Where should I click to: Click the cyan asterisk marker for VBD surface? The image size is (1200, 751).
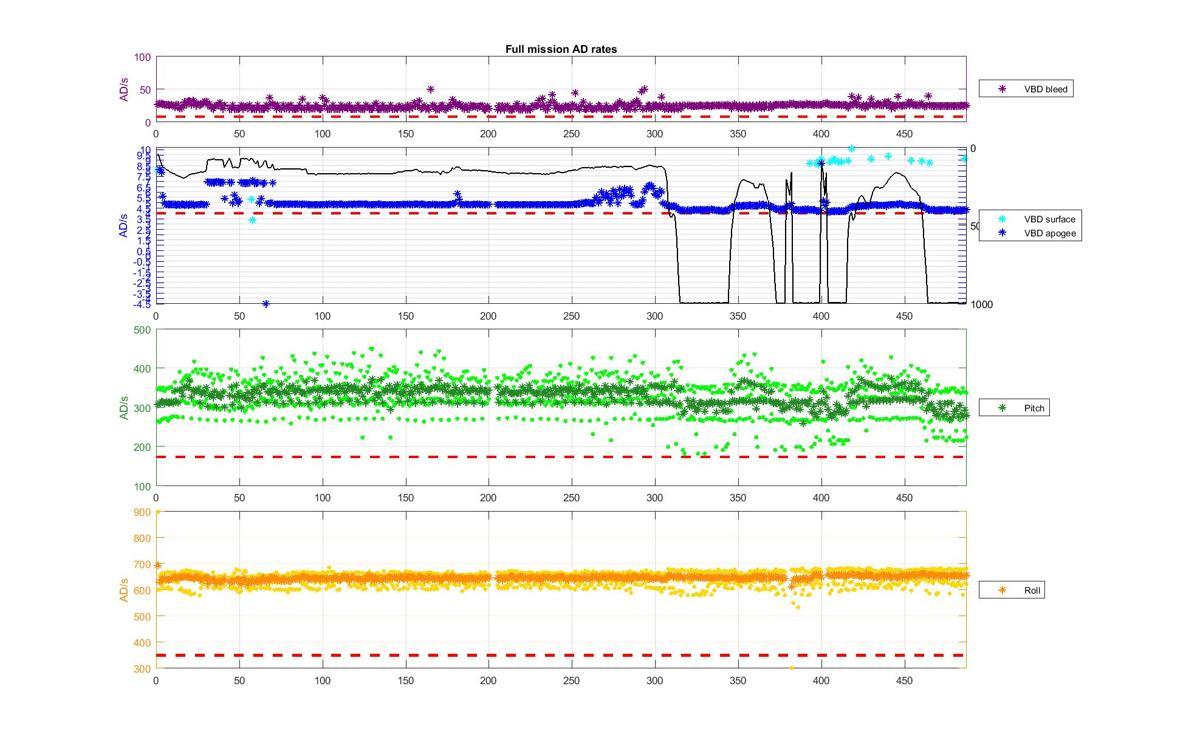pos(1002,218)
